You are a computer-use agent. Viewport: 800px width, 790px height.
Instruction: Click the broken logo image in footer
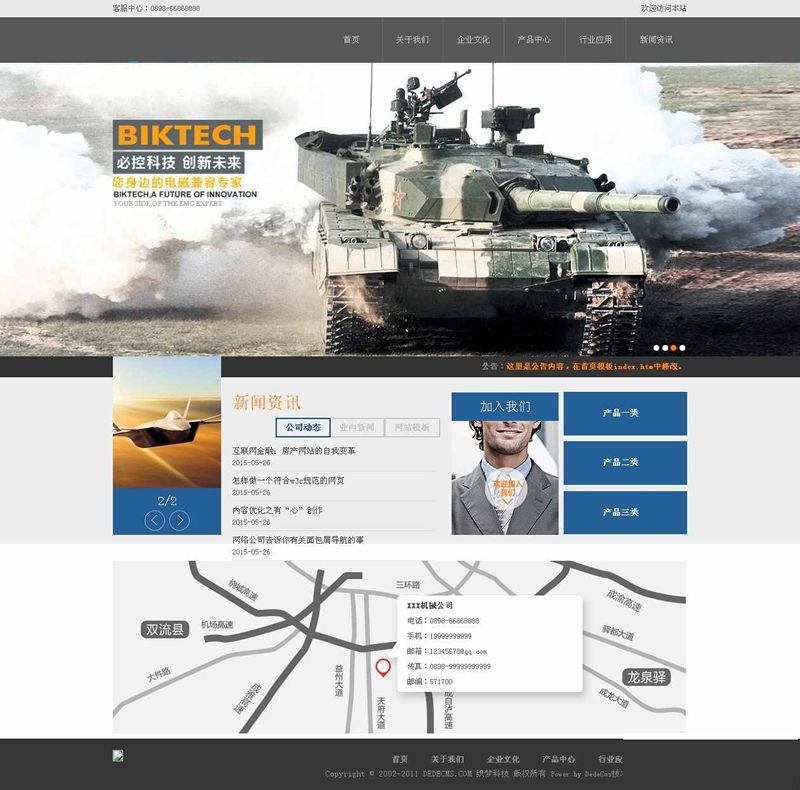(x=118, y=755)
